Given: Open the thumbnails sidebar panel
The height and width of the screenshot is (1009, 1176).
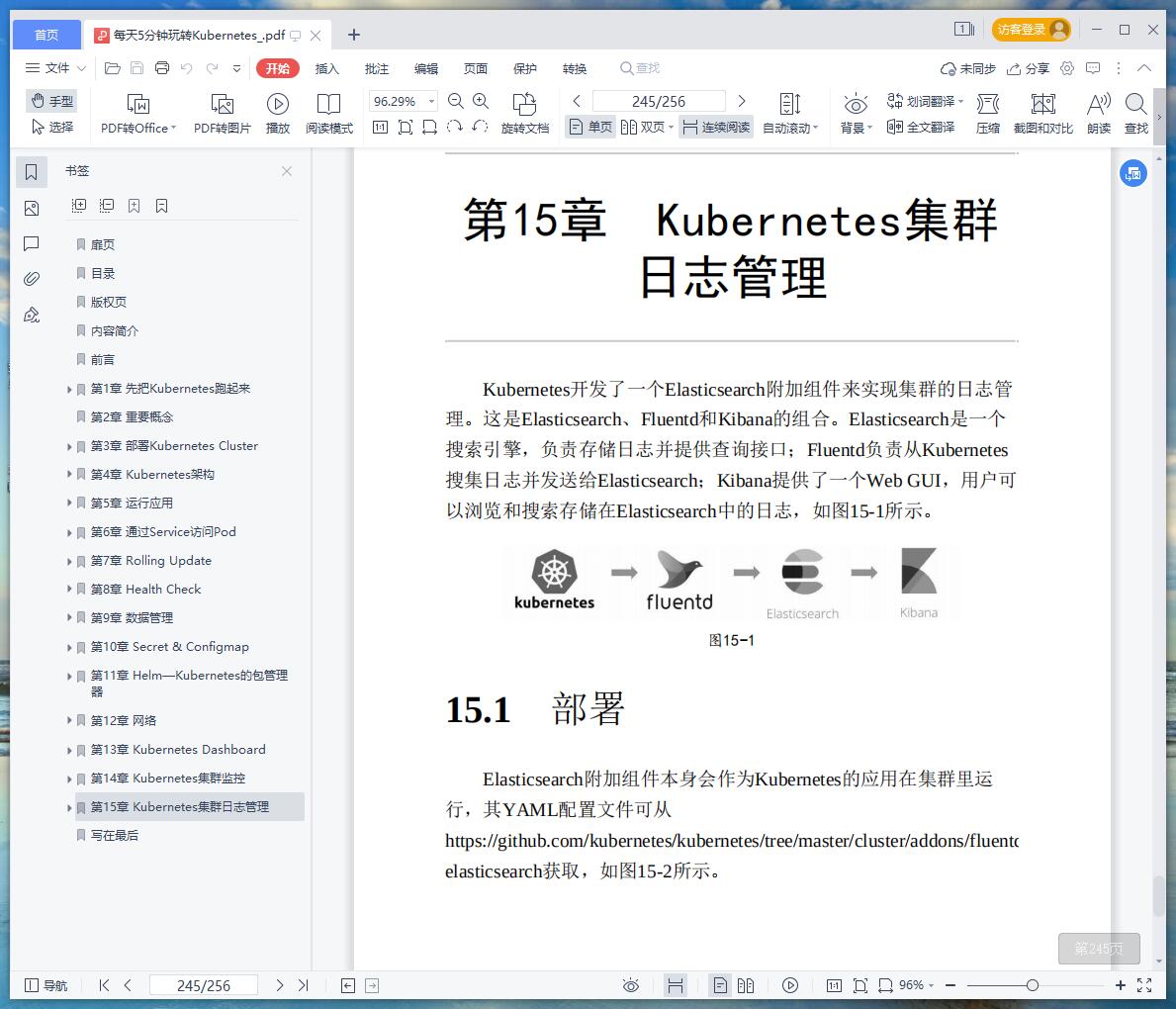Looking at the screenshot, I should pos(32,208).
